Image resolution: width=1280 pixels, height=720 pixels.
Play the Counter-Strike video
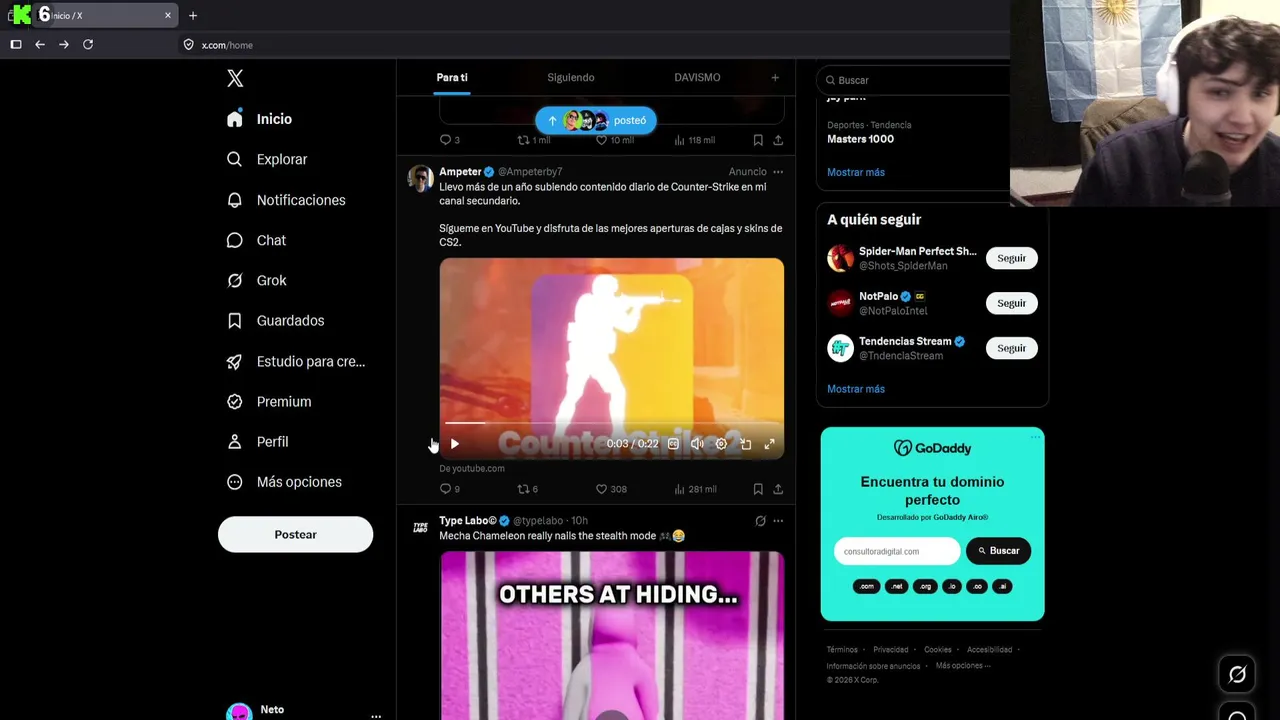coord(454,444)
